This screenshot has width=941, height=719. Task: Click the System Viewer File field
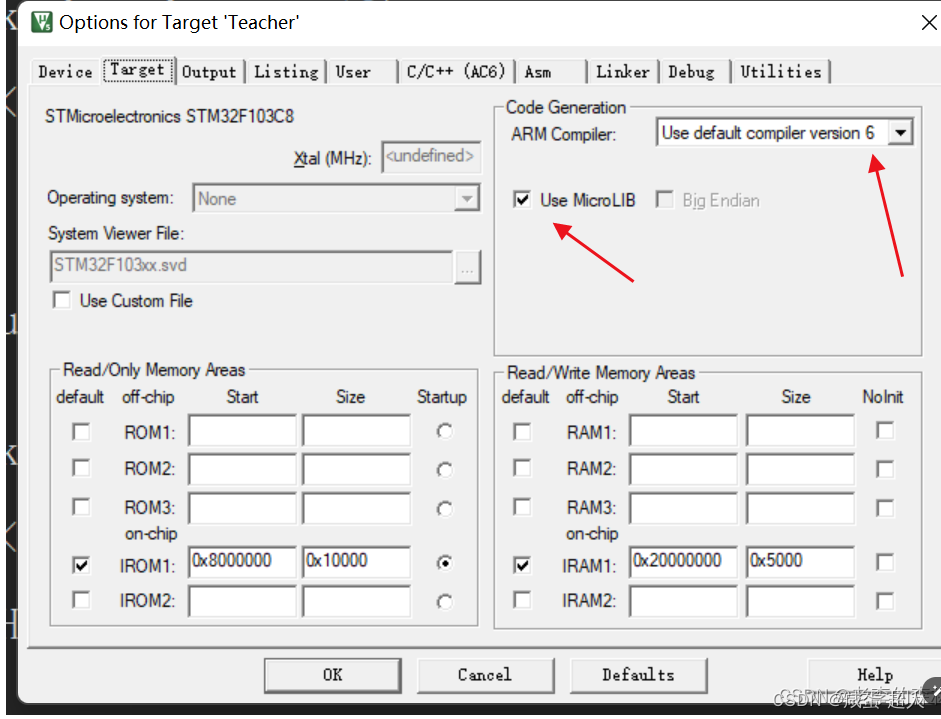pos(251,266)
